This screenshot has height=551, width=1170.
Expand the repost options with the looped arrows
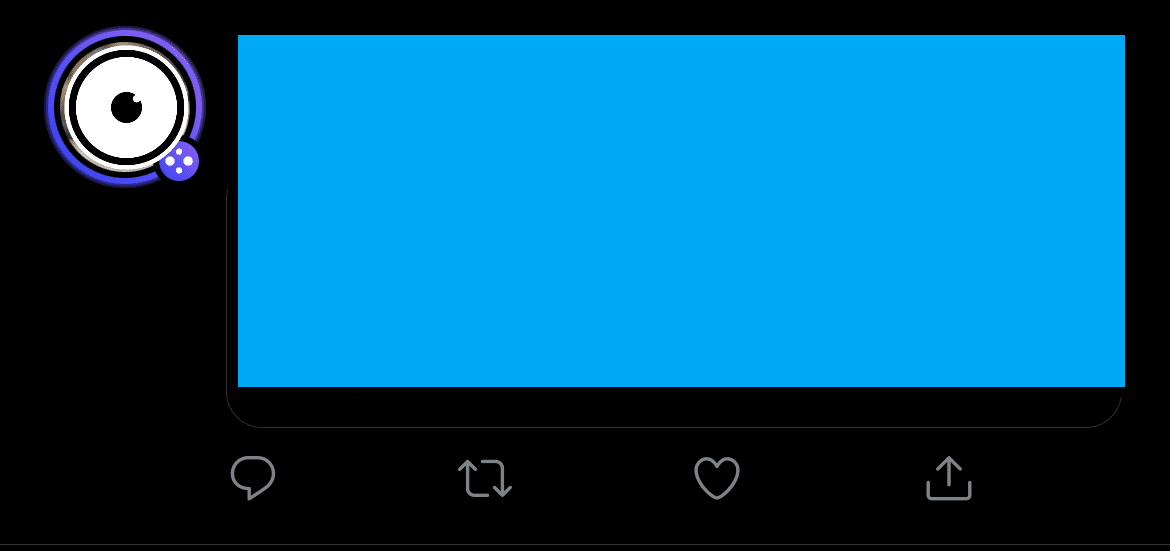pos(485,478)
